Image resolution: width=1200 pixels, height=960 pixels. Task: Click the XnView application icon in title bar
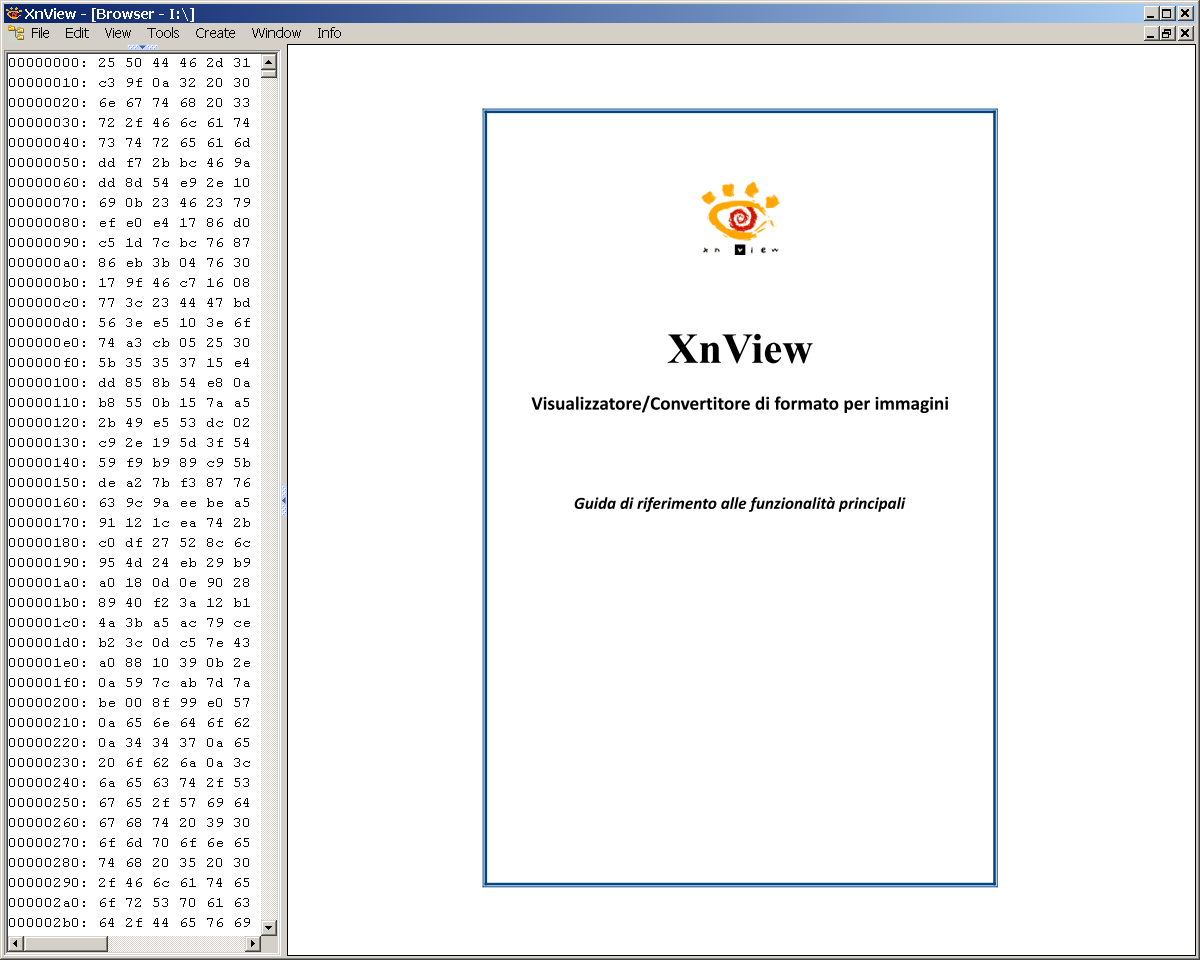point(14,14)
